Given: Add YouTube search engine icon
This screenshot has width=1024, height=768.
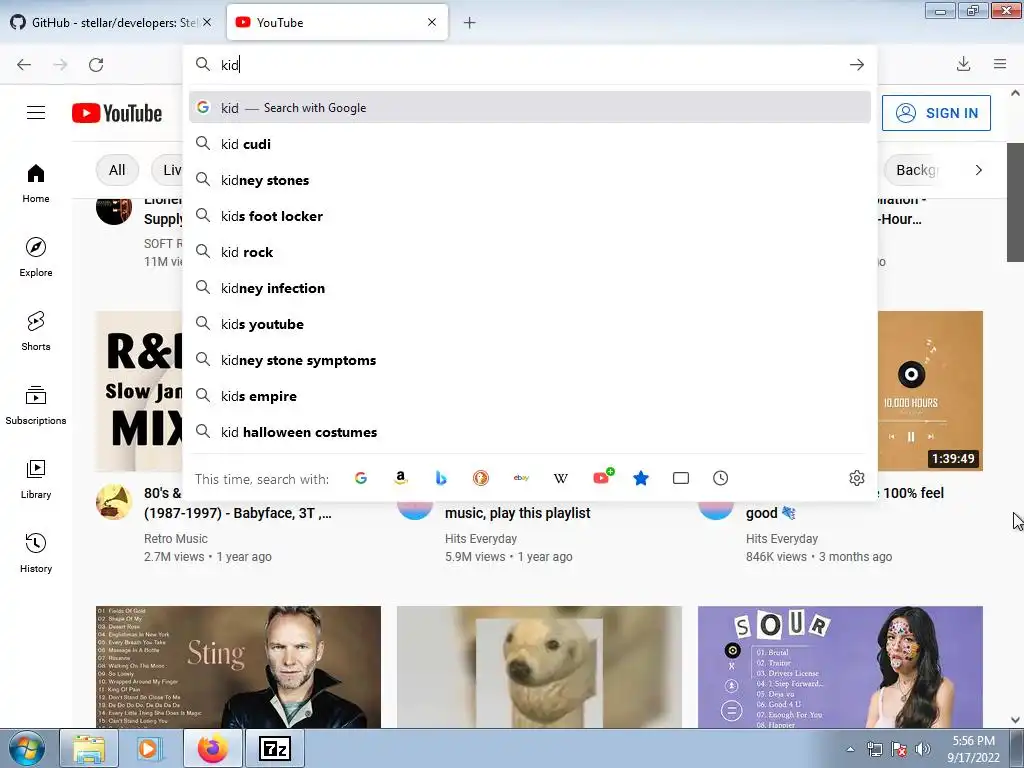Looking at the screenshot, I should 602,477.
